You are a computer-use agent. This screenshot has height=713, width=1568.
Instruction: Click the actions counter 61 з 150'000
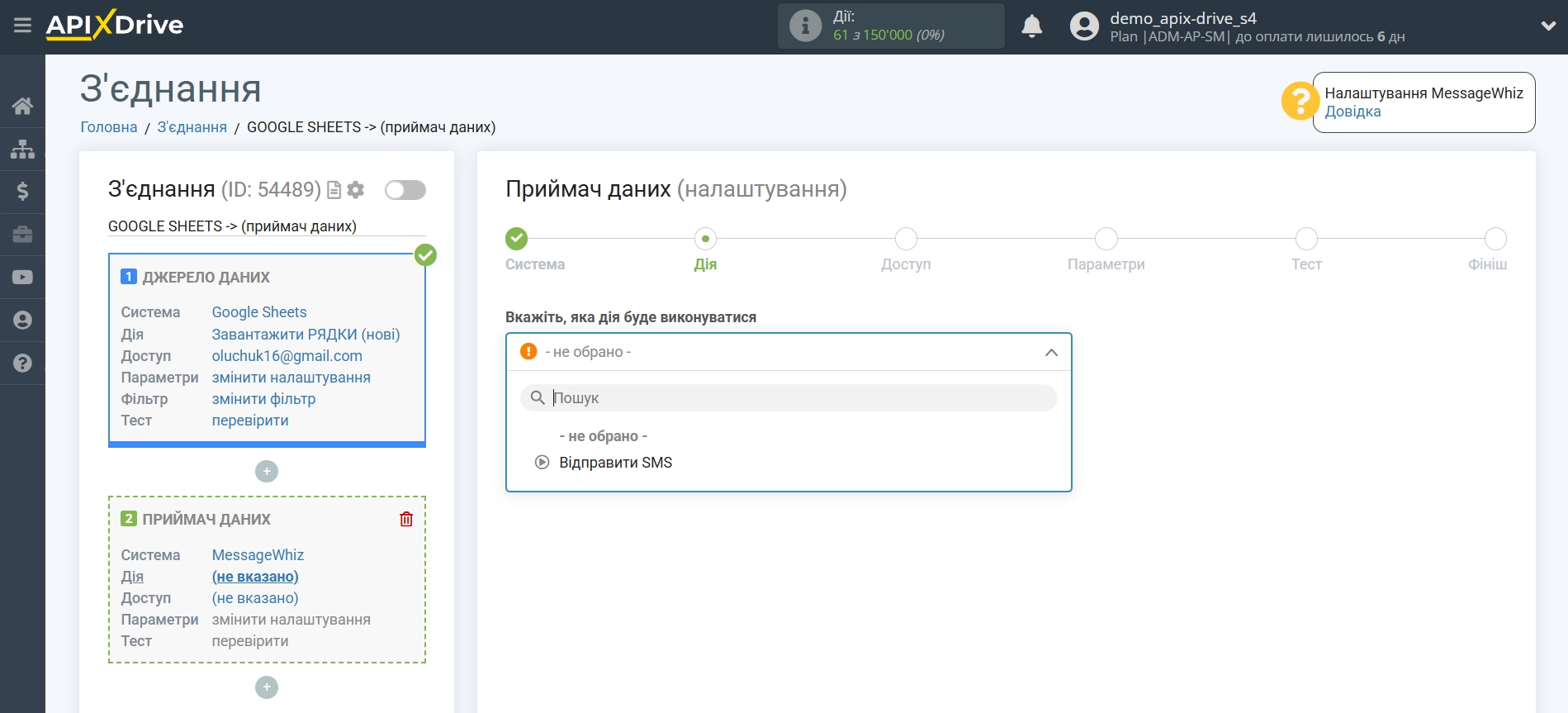(888, 35)
